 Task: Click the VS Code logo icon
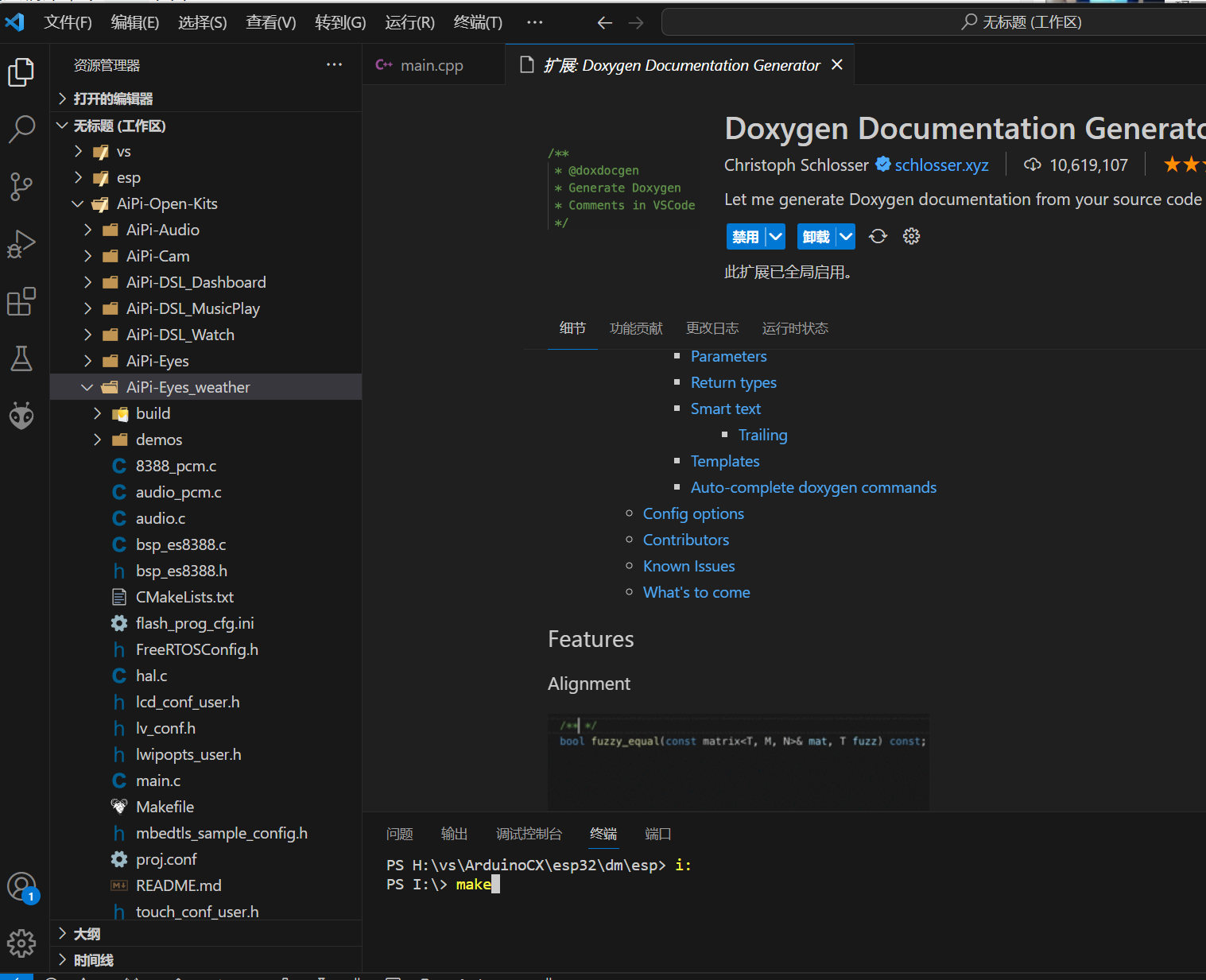pyautogui.click(x=15, y=22)
